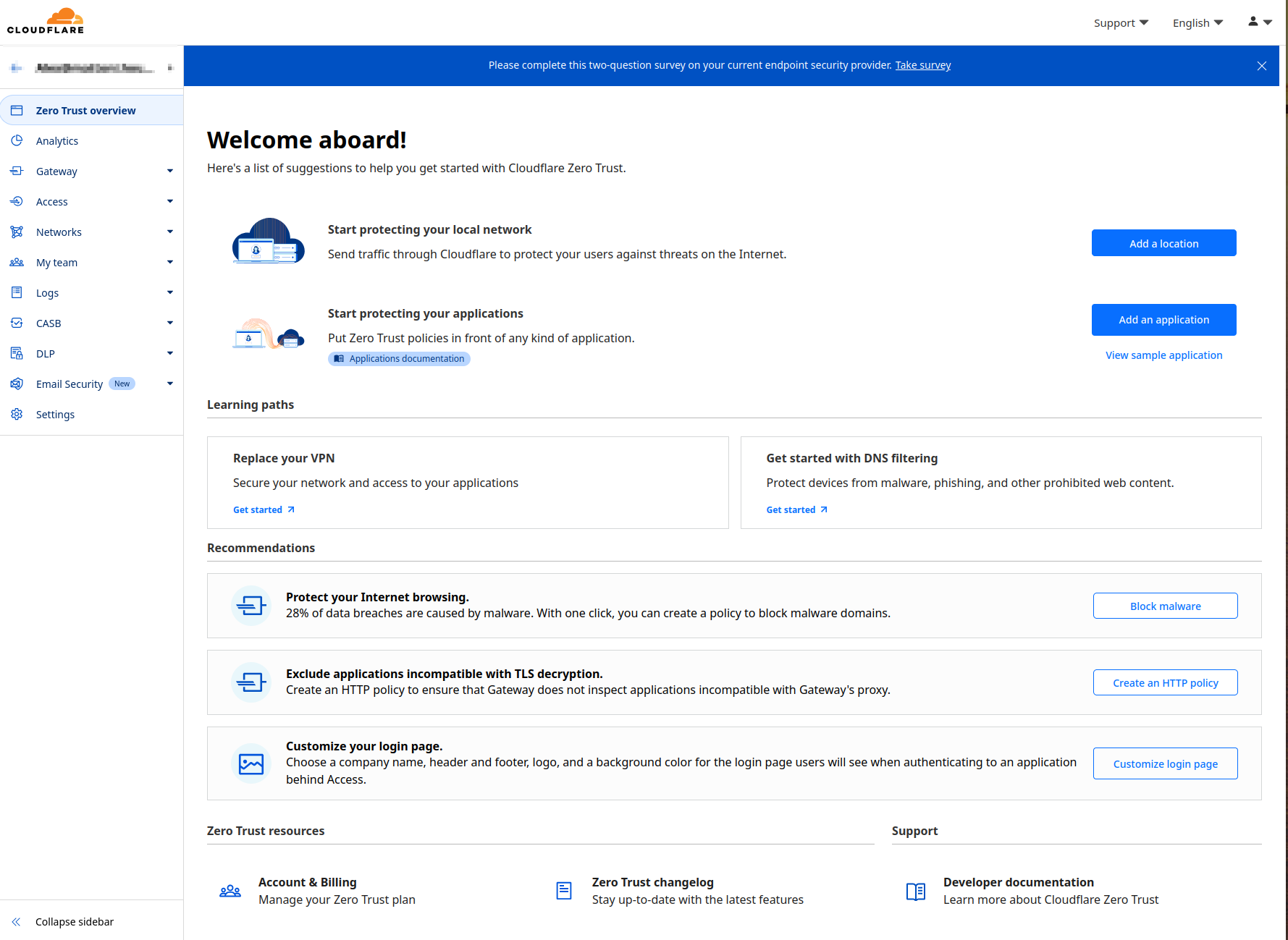The image size is (1288, 940).
Task: Open the Support dropdown
Action: tap(1121, 23)
